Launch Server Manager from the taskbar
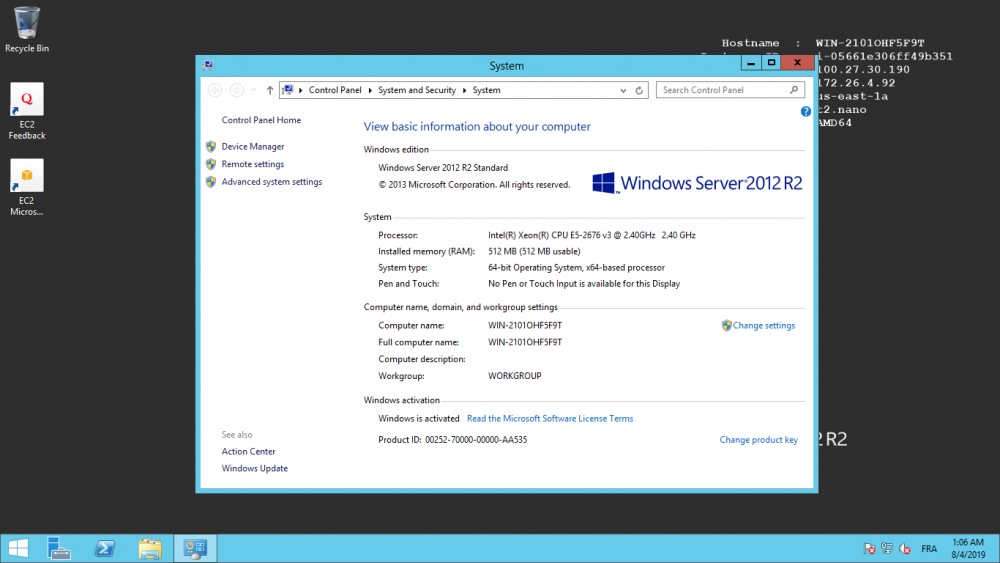Image resolution: width=1000 pixels, height=563 pixels. coord(59,548)
